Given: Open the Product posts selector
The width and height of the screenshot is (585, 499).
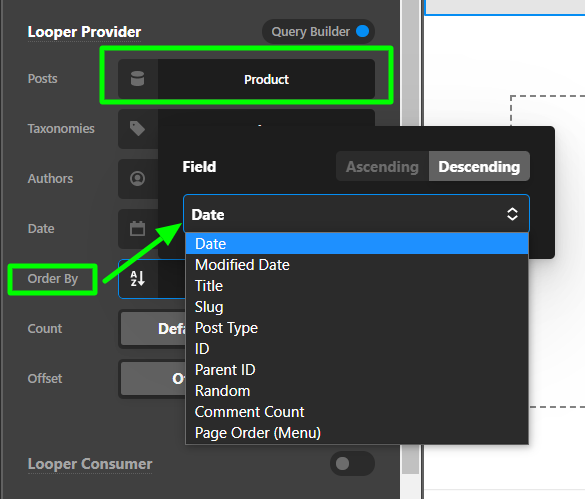Looking at the screenshot, I should (266, 79).
